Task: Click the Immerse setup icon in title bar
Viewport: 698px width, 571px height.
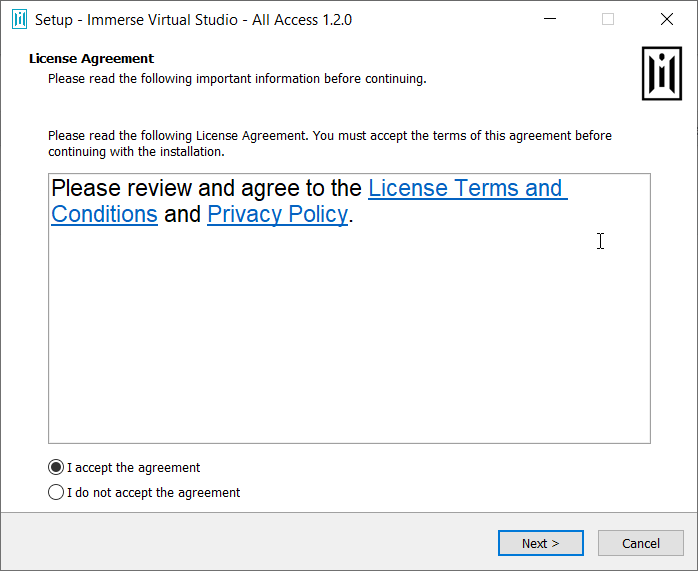Action: tap(19, 19)
